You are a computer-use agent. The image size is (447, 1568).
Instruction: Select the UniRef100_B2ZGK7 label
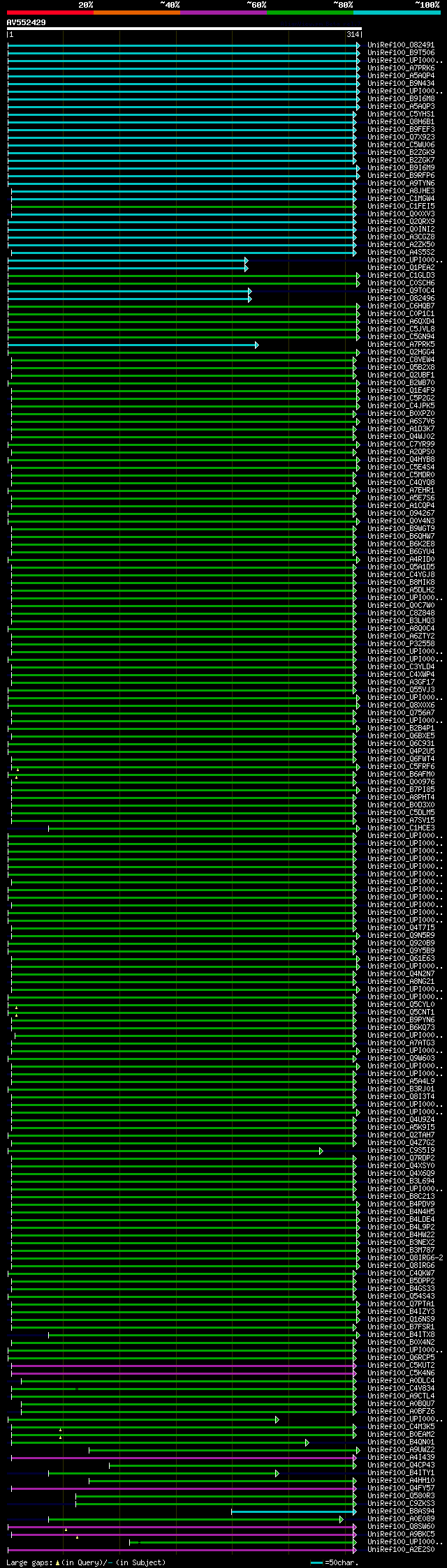[401, 160]
